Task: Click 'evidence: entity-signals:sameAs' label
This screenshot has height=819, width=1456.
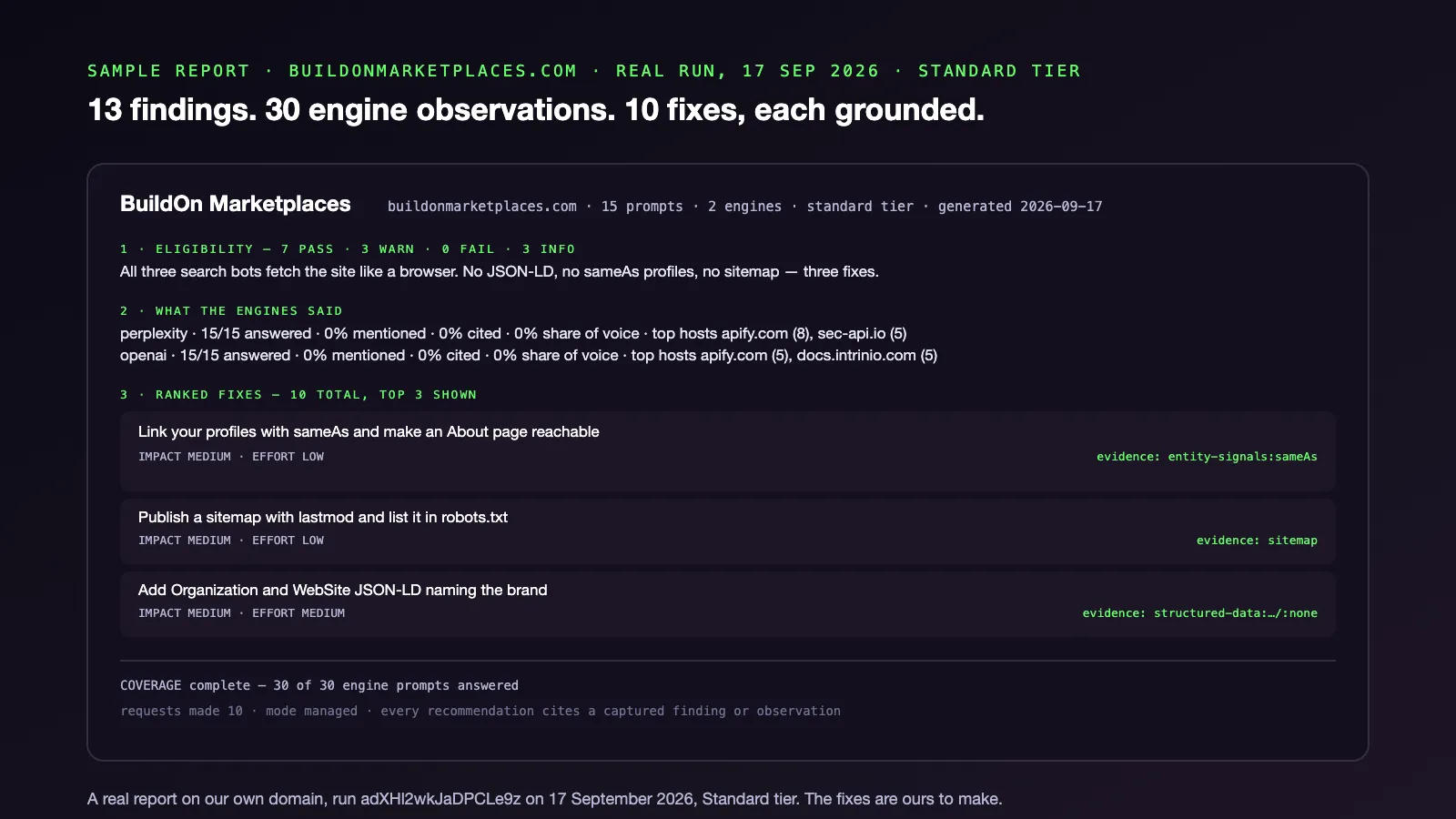Action: point(1207,457)
